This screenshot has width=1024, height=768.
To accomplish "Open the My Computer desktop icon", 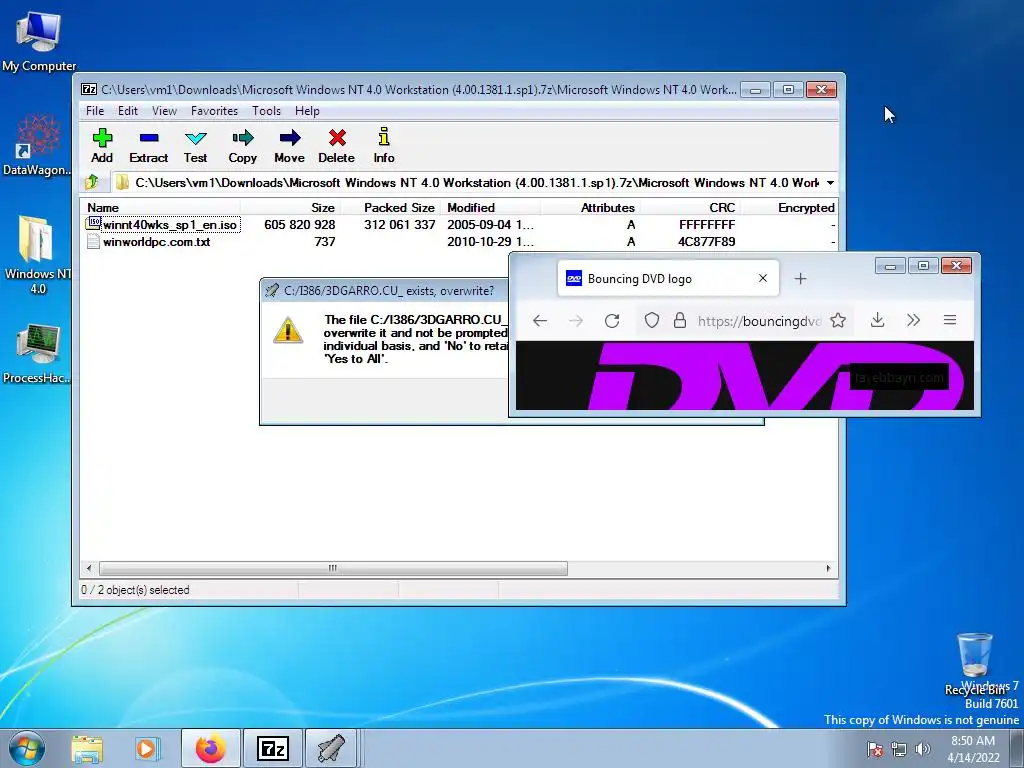I will [39, 42].
